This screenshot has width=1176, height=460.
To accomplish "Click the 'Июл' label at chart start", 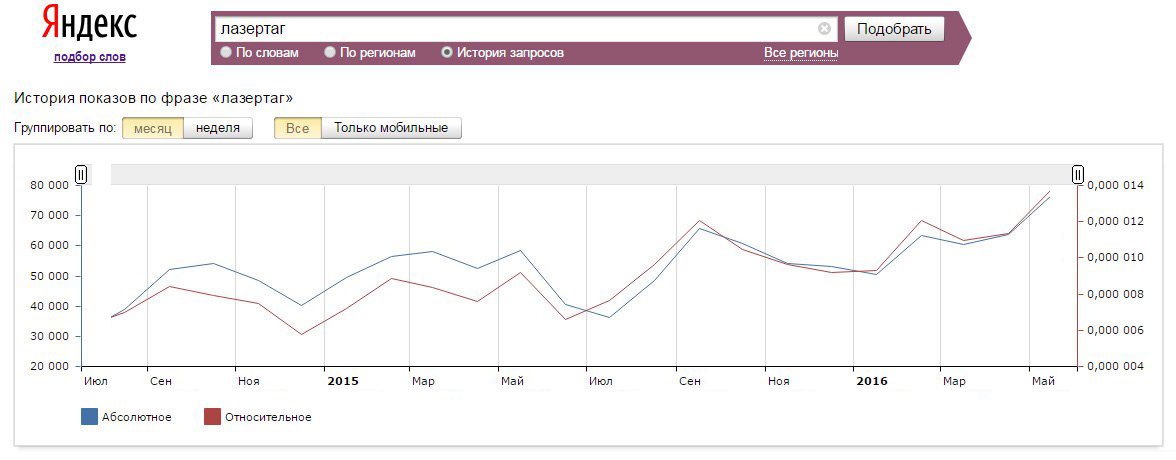I will (96, 382).
